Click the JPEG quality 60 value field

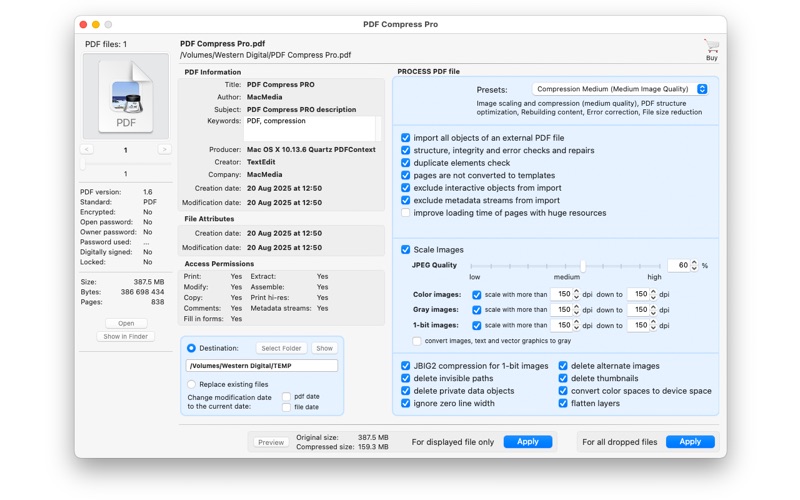click(678, 265)
